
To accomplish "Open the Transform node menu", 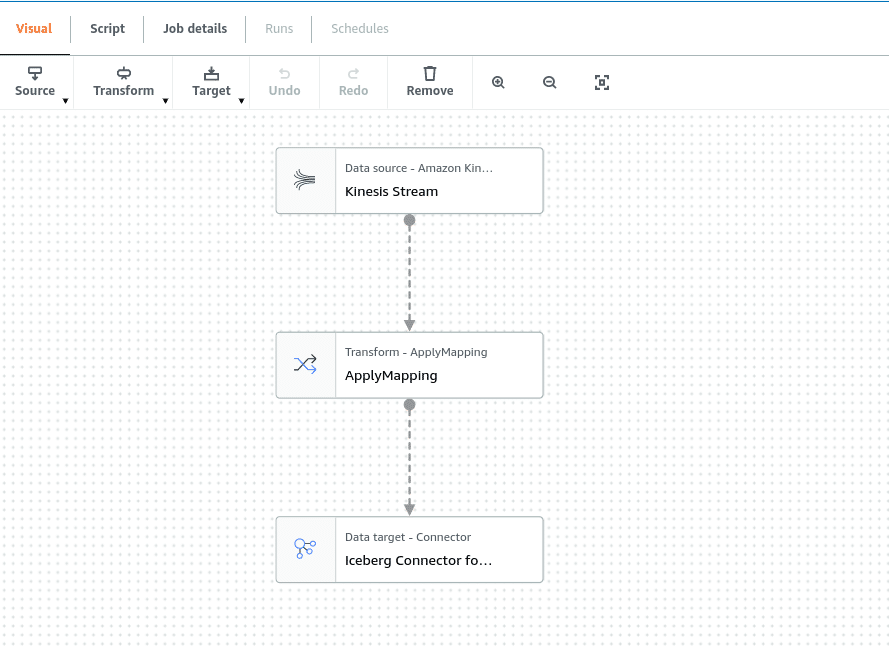I will (x=124, y=82).
